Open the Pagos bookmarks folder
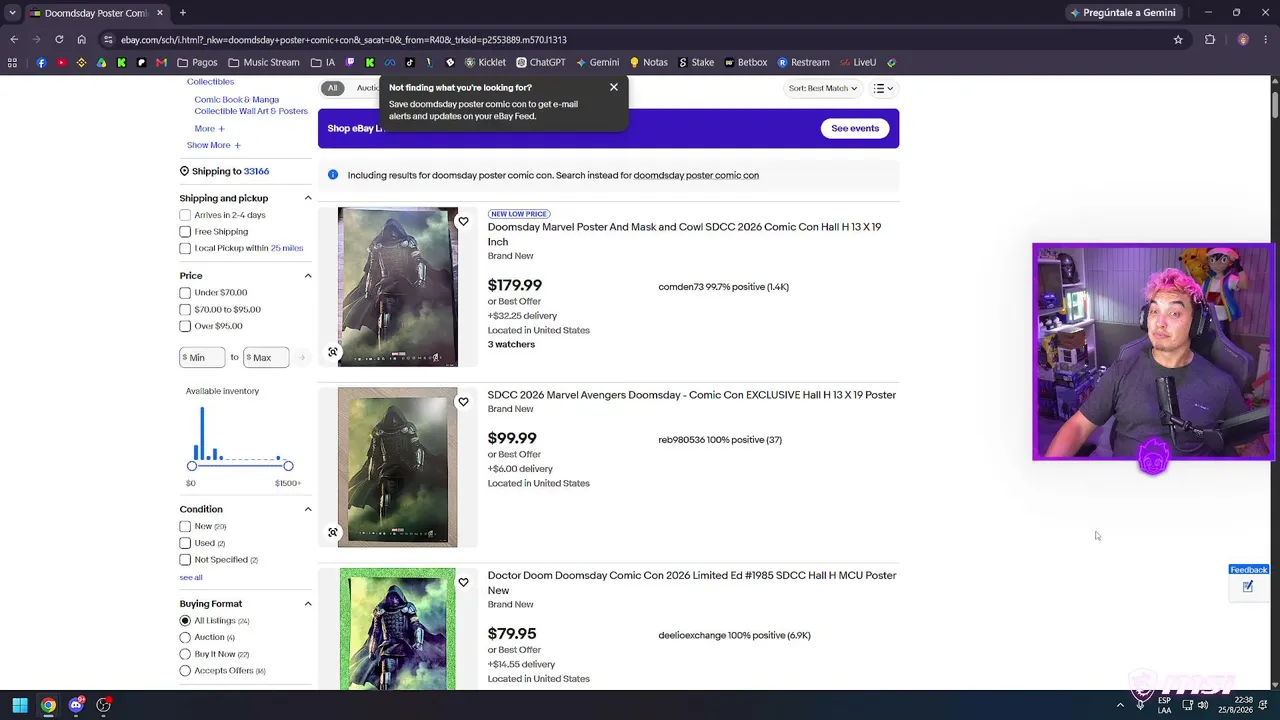This screenshot has width=1280, height=720. click(197, 62)
